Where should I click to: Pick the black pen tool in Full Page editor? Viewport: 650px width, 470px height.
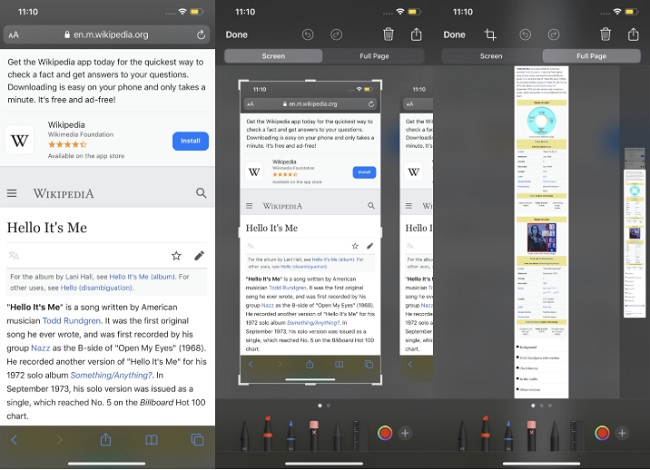pyautogui.click(x=462, y=436)
